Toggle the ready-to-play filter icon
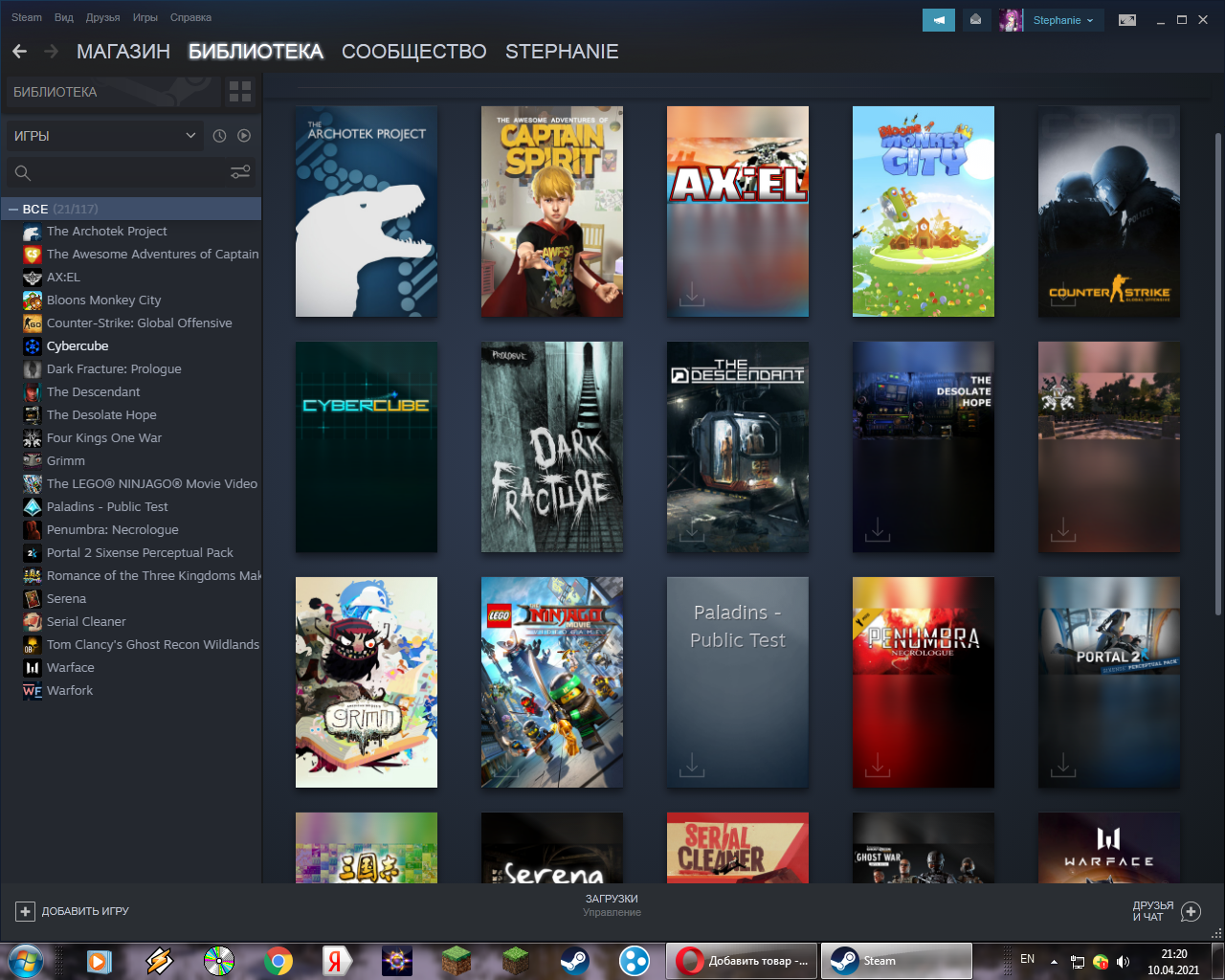 (244, 136)
